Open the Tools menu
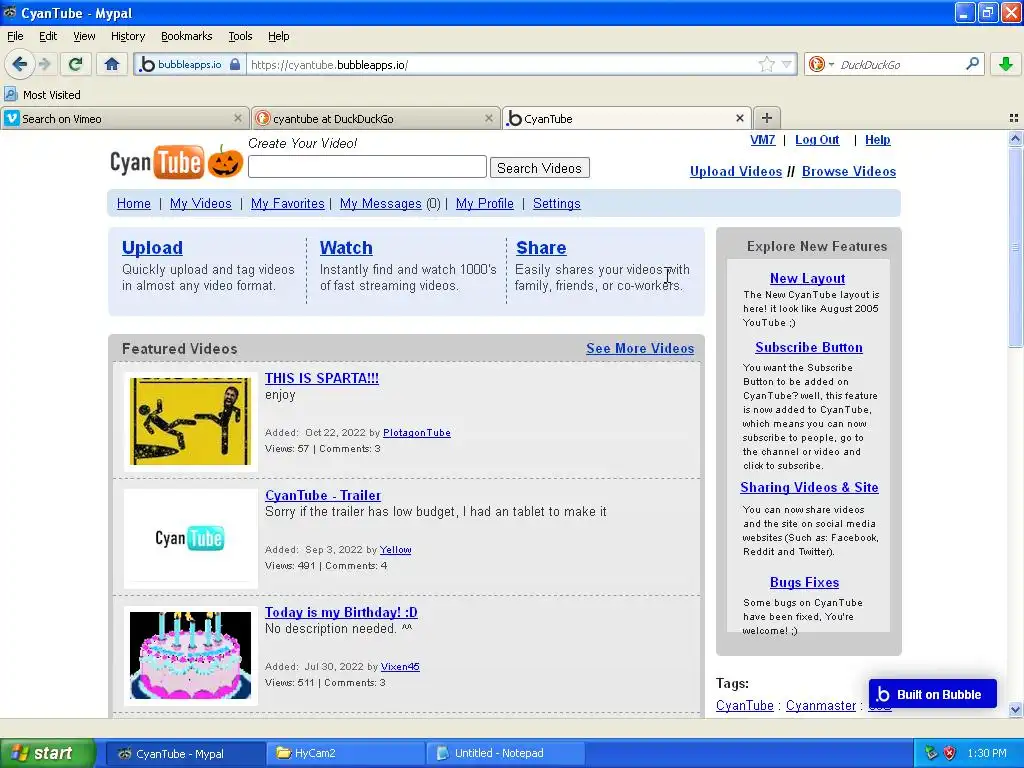 pyautogui.click(x=240, y=36)
